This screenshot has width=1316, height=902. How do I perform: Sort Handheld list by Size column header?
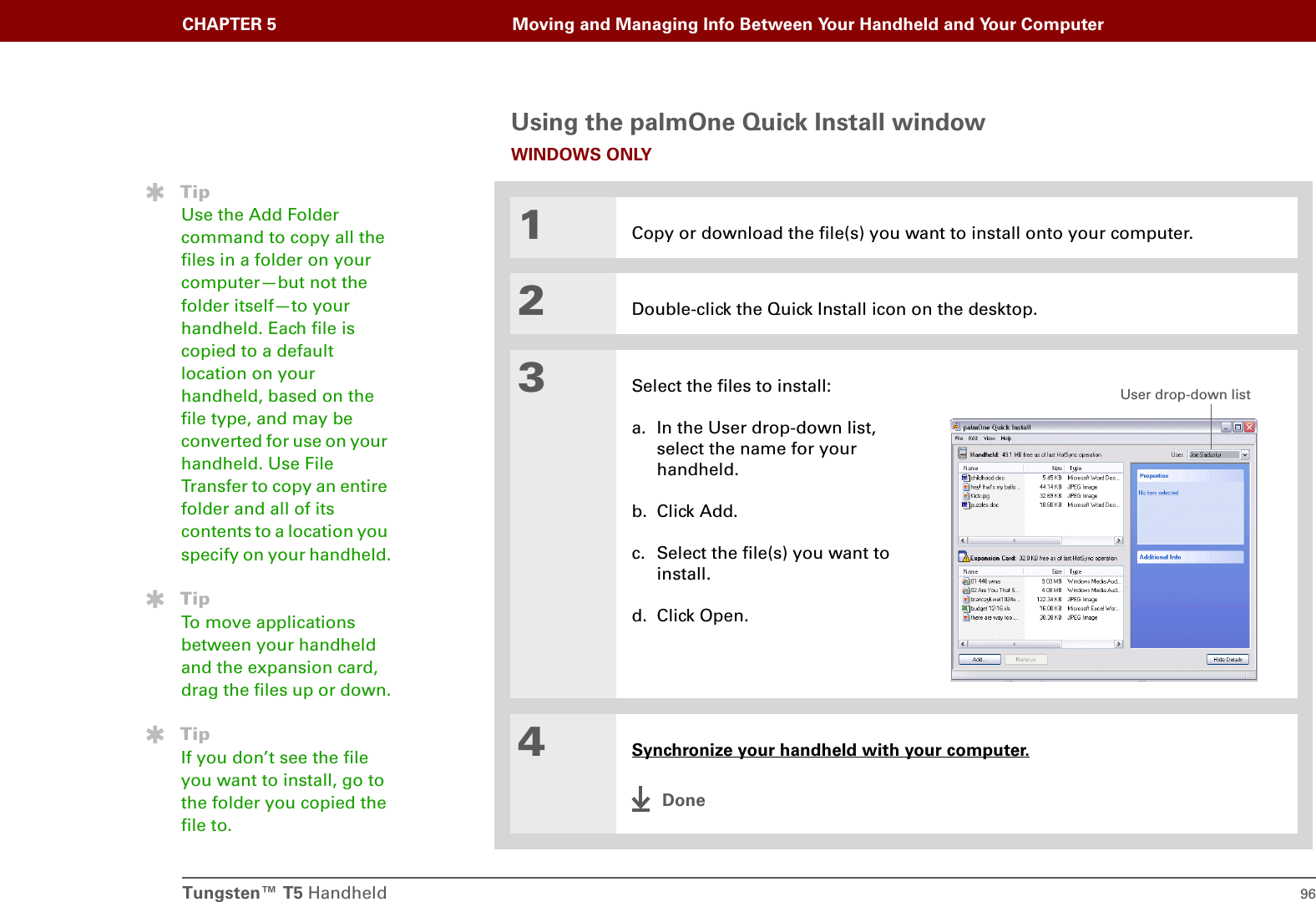pos(1044,468)
